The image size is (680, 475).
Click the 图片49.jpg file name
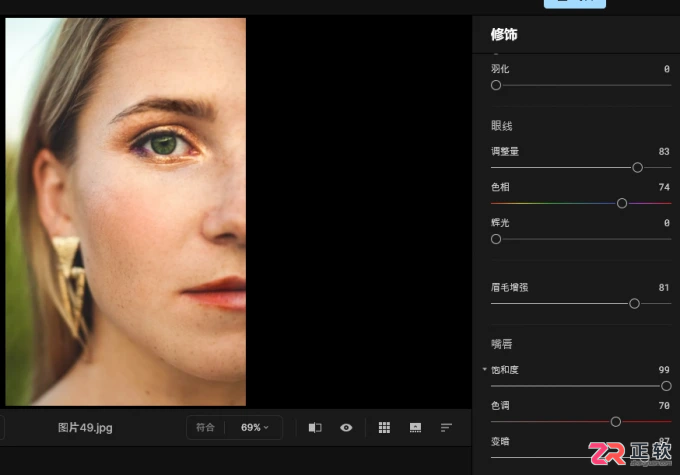click(x=85, y=428)
